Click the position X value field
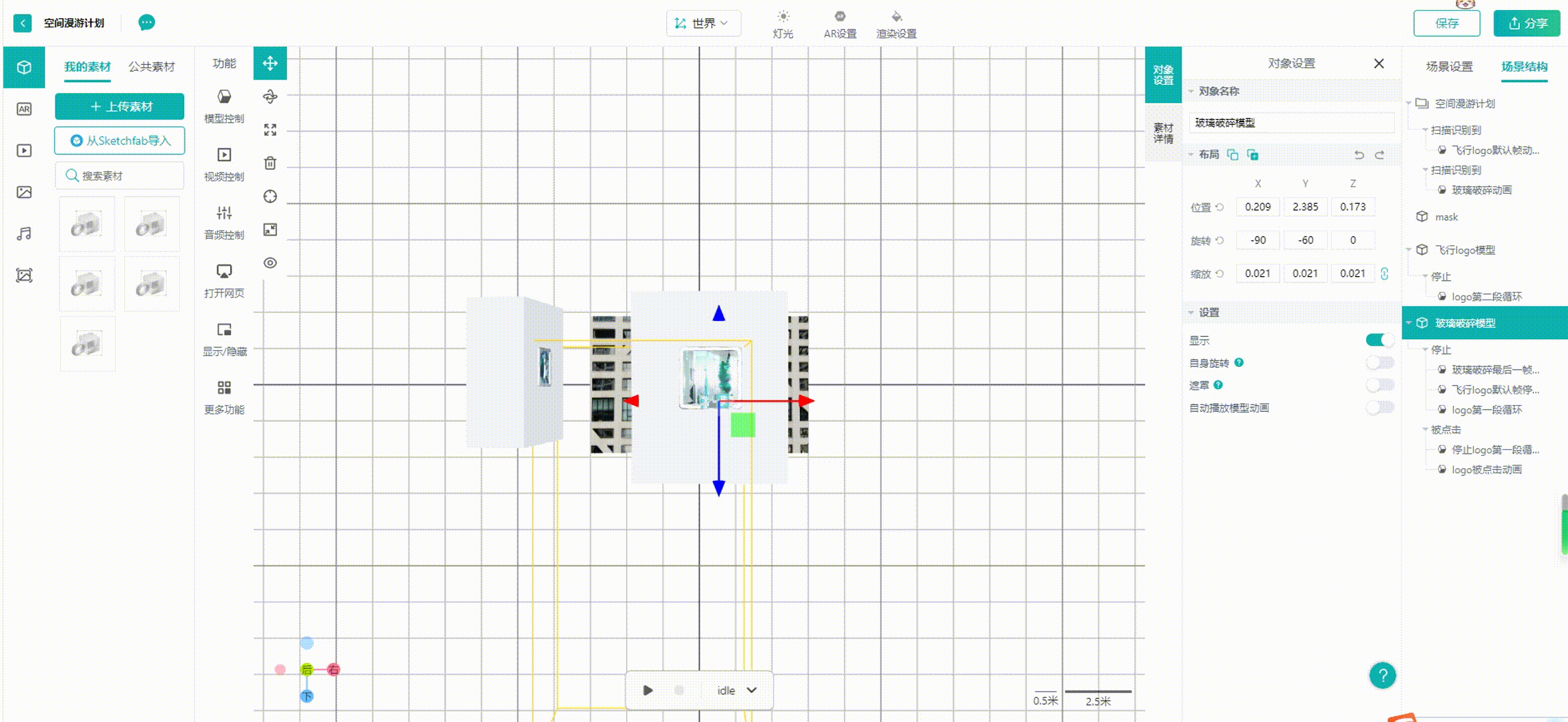1568x722 pixels. [1258, 207]
